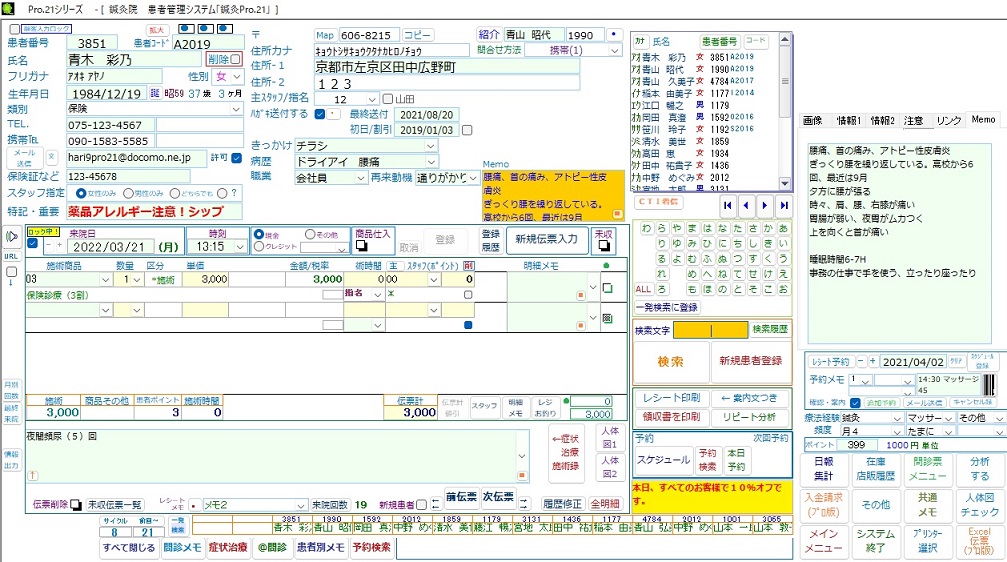The image size is (1007, 562).
Task: Open the 未収 stacked-squares button
Action: tap(604, 245)
